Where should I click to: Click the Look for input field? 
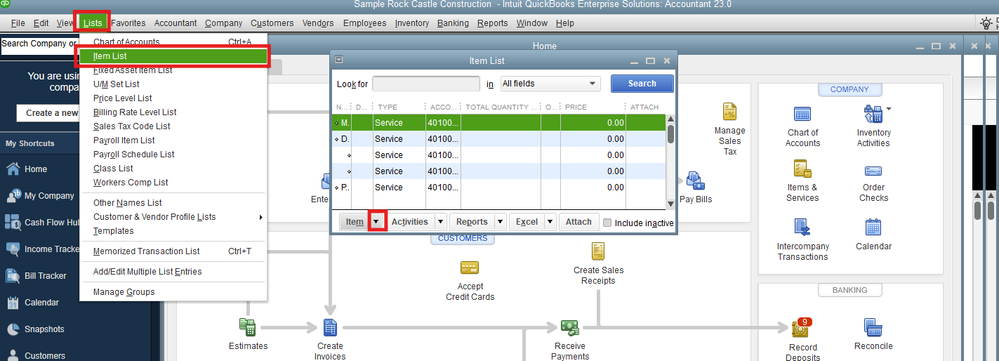[426, 83]
